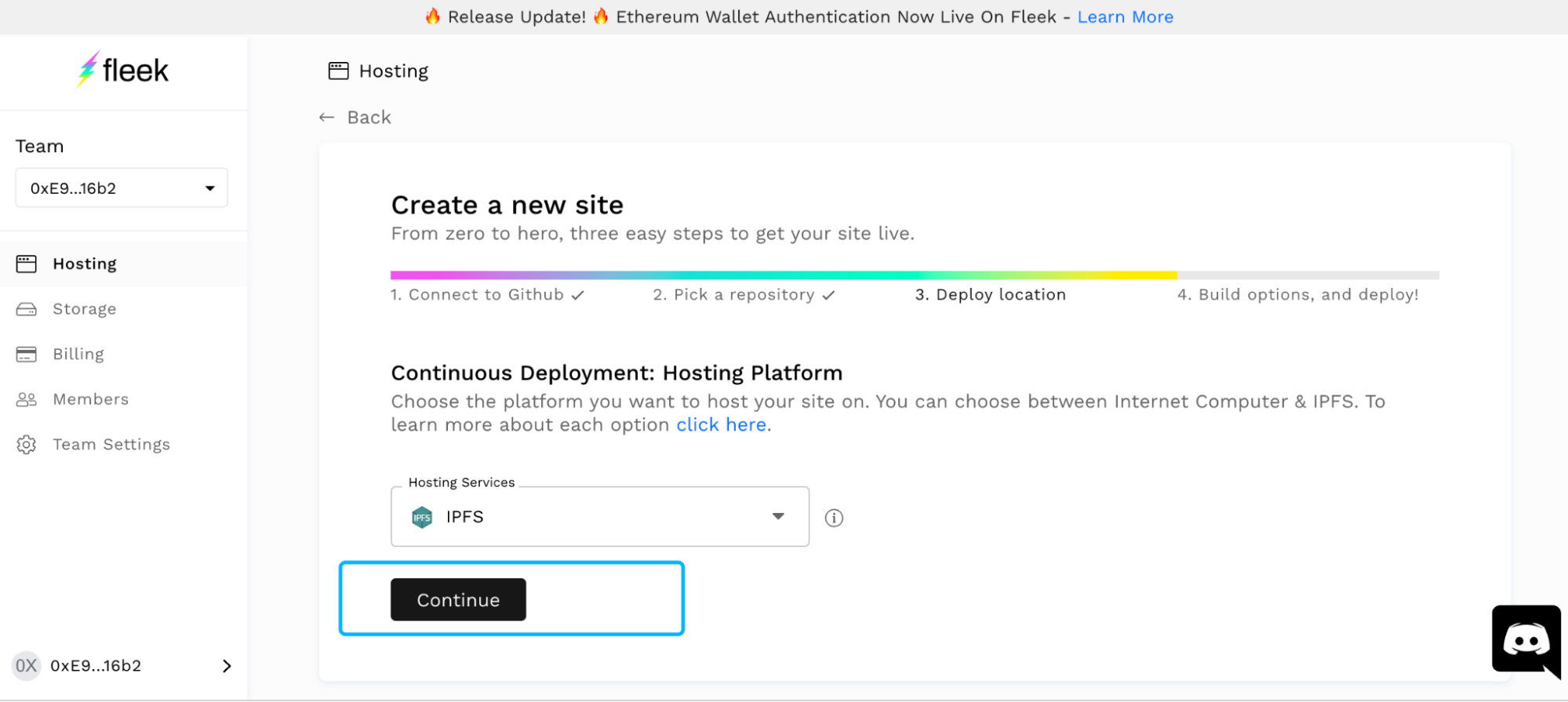Click the Team Settings gear icon
This screenshot has height=702, width=1568.
[27, 445]
